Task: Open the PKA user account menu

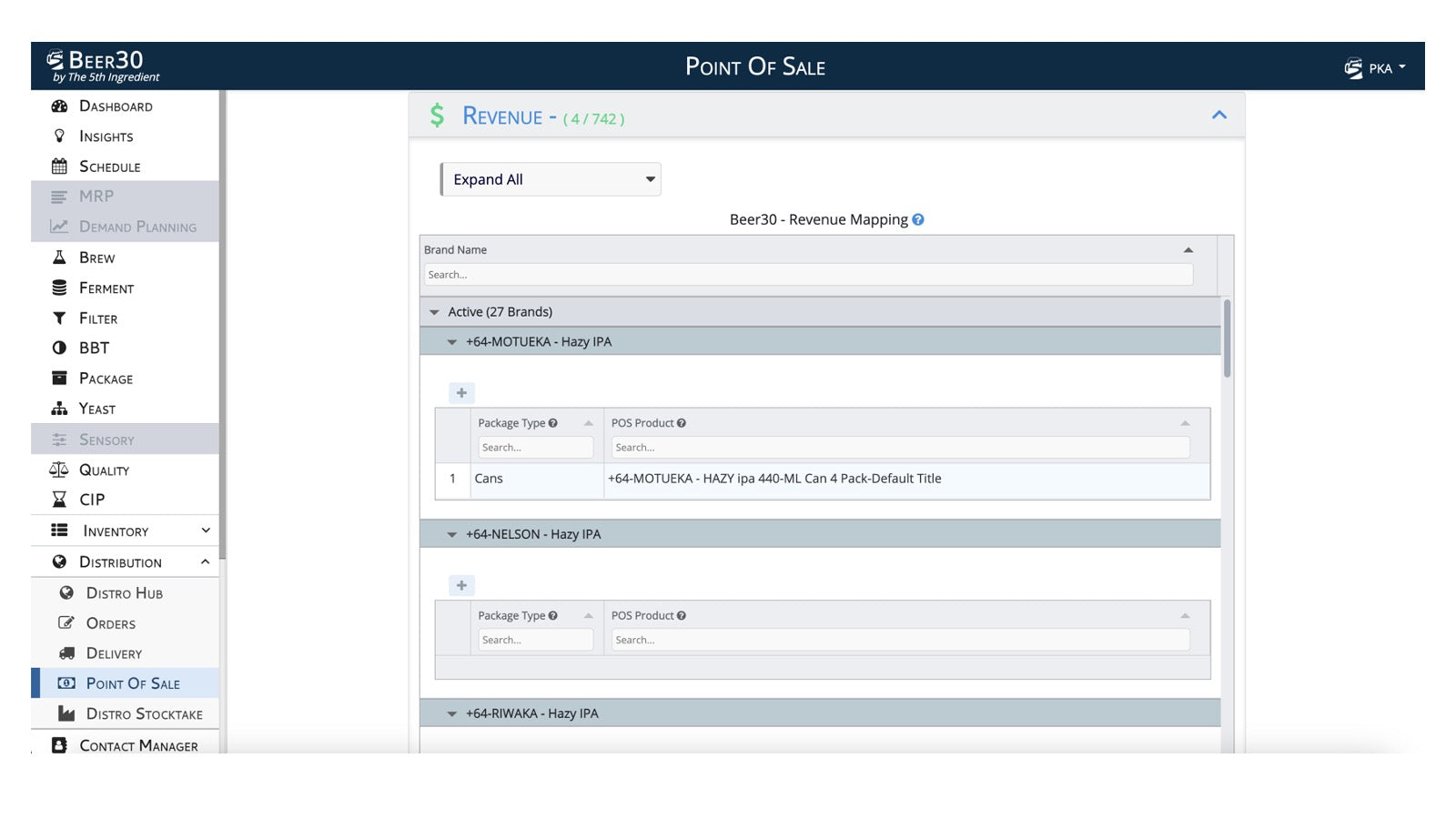Action: (x=1376, y=68)
